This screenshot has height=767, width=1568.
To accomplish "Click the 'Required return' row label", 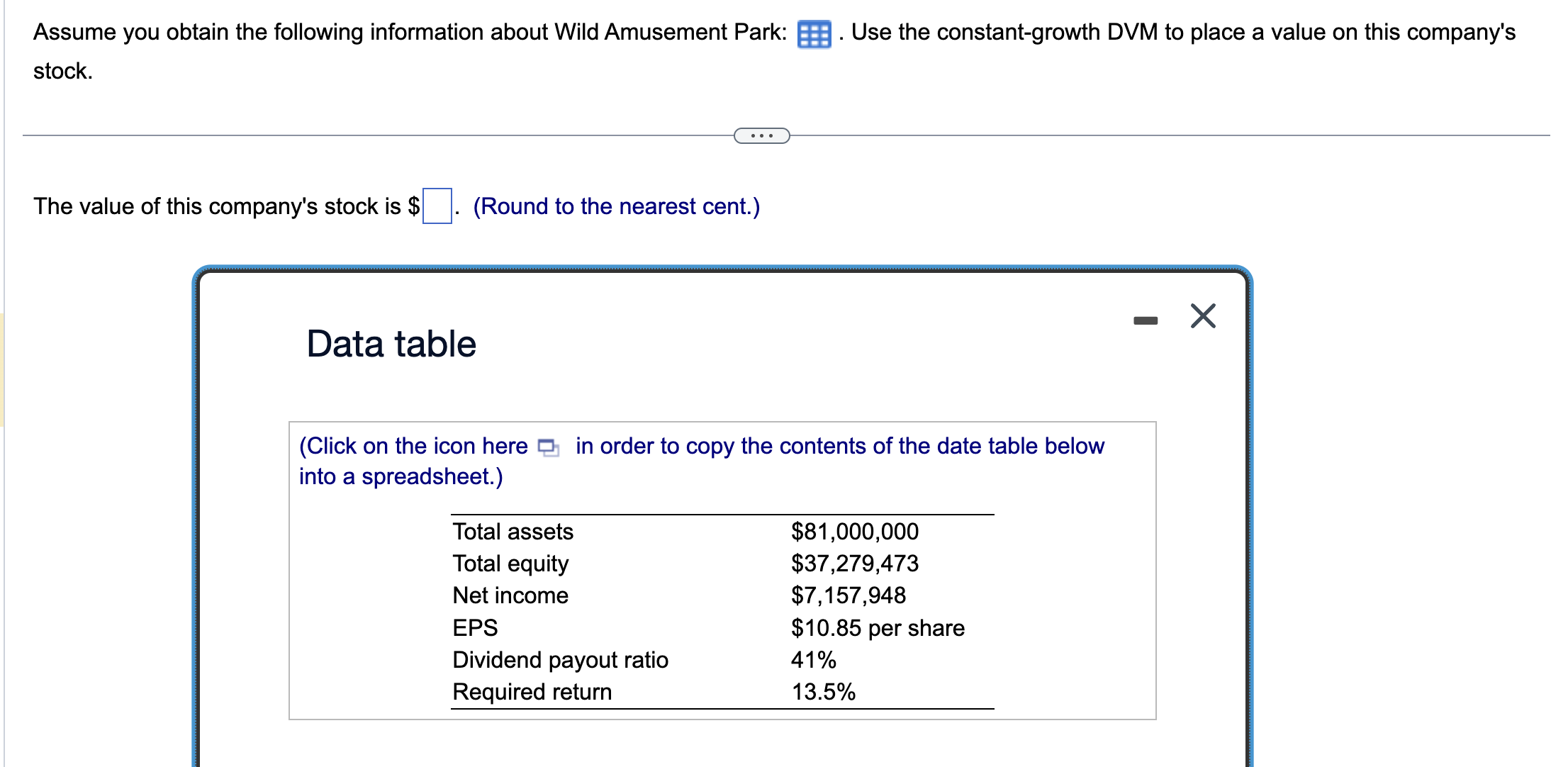I will (532, 692).
